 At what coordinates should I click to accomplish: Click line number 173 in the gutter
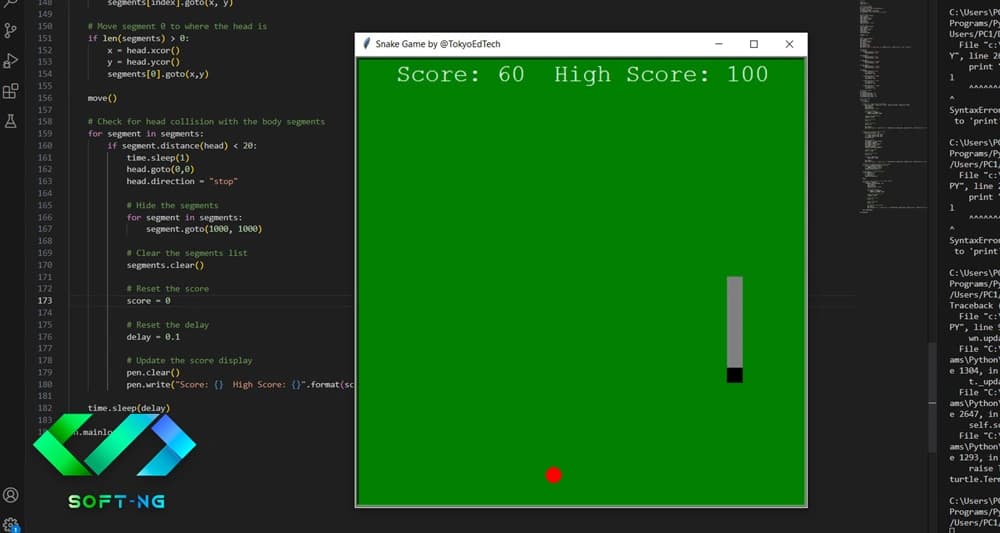point(45,300)
